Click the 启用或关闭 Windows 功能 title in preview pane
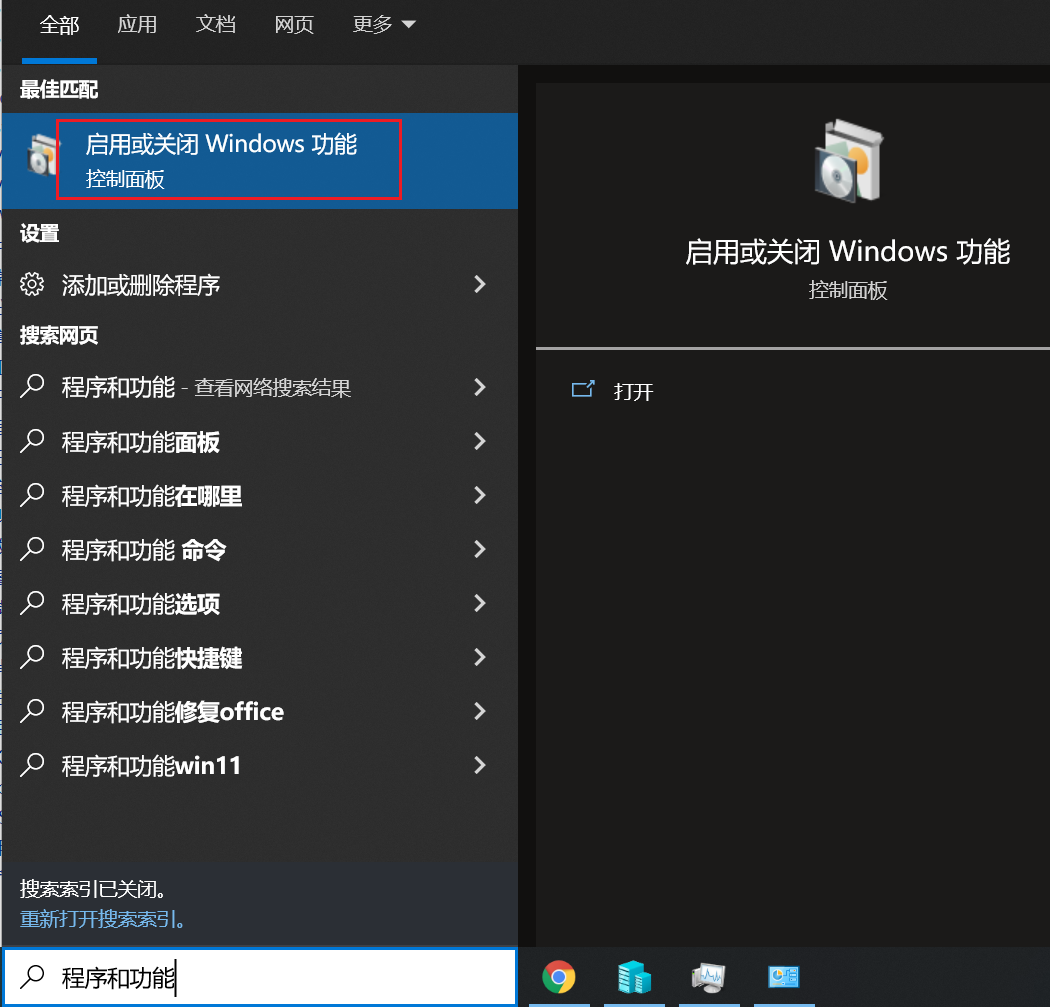This screenshot has height=1007, width=1050. [x=848, y=252]
